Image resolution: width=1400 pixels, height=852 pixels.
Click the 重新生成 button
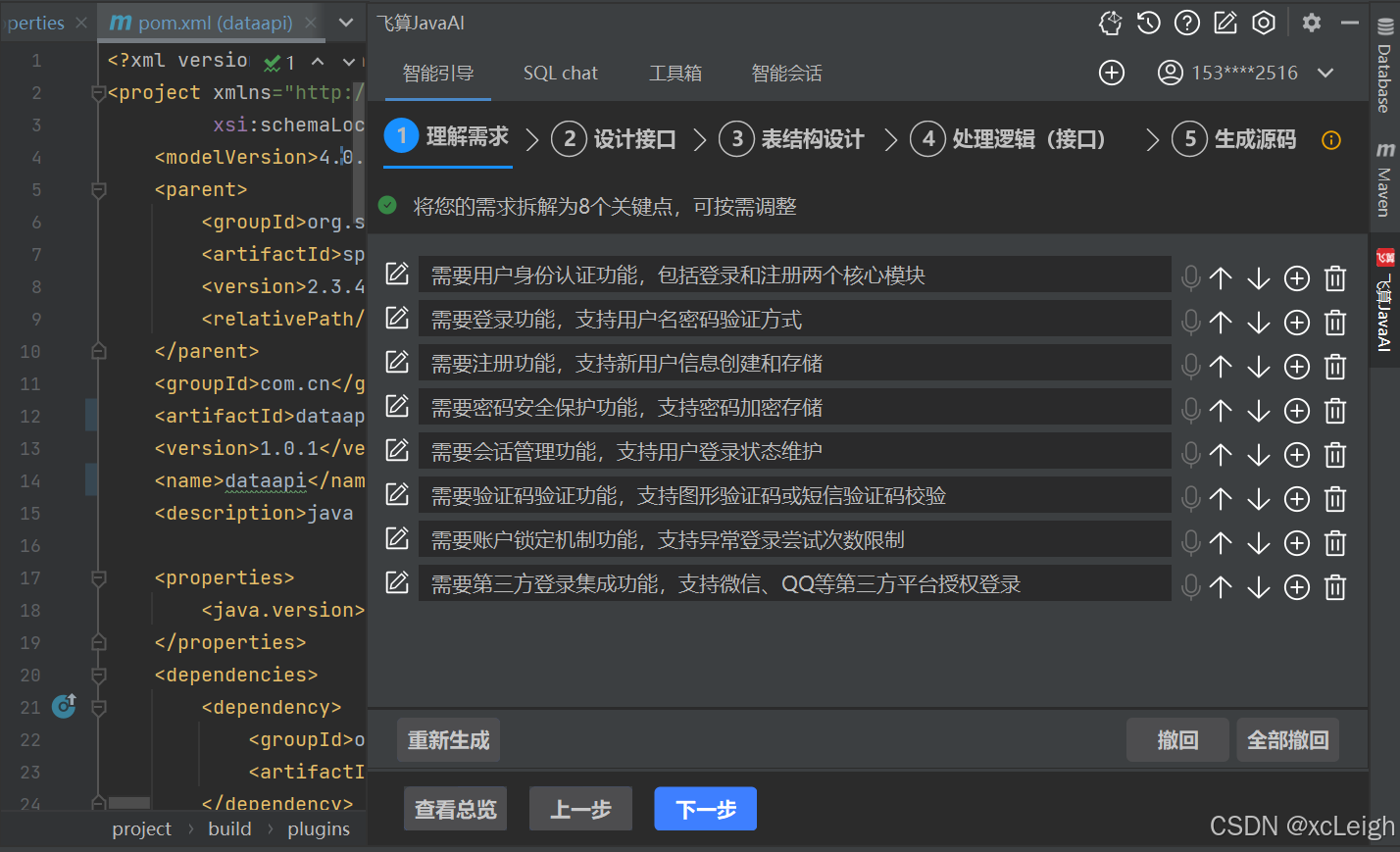[448, 739]
